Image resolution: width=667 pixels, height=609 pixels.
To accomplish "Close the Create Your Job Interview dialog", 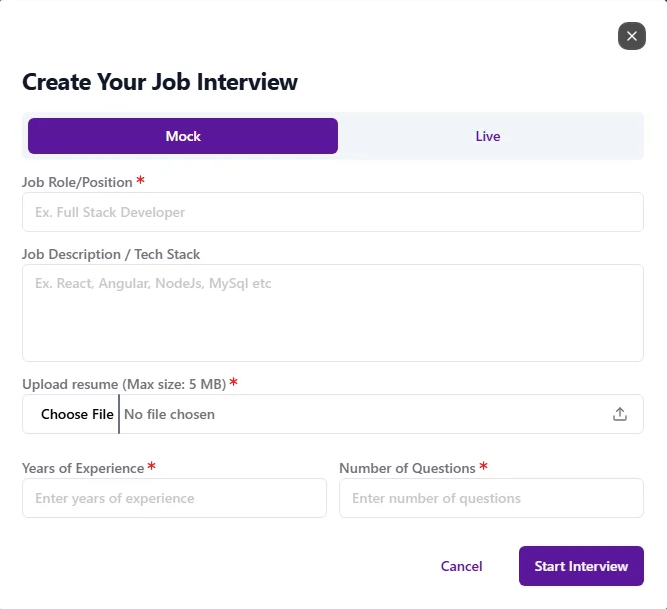I will (x=631, y=36).
